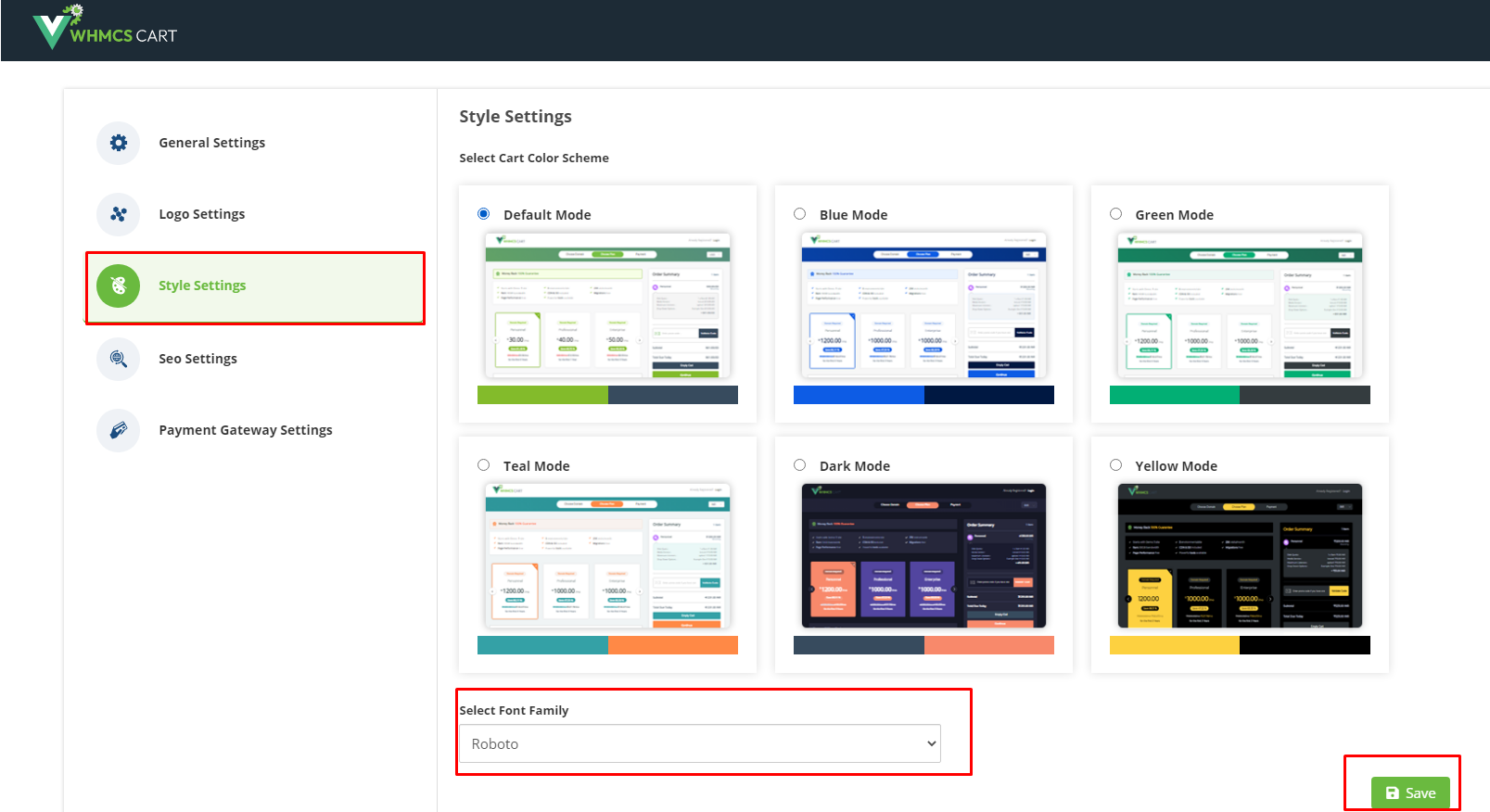Viewport: 1490px width, 812px height.
Task: Open the General Settings menu item
Action: point(211,143)
